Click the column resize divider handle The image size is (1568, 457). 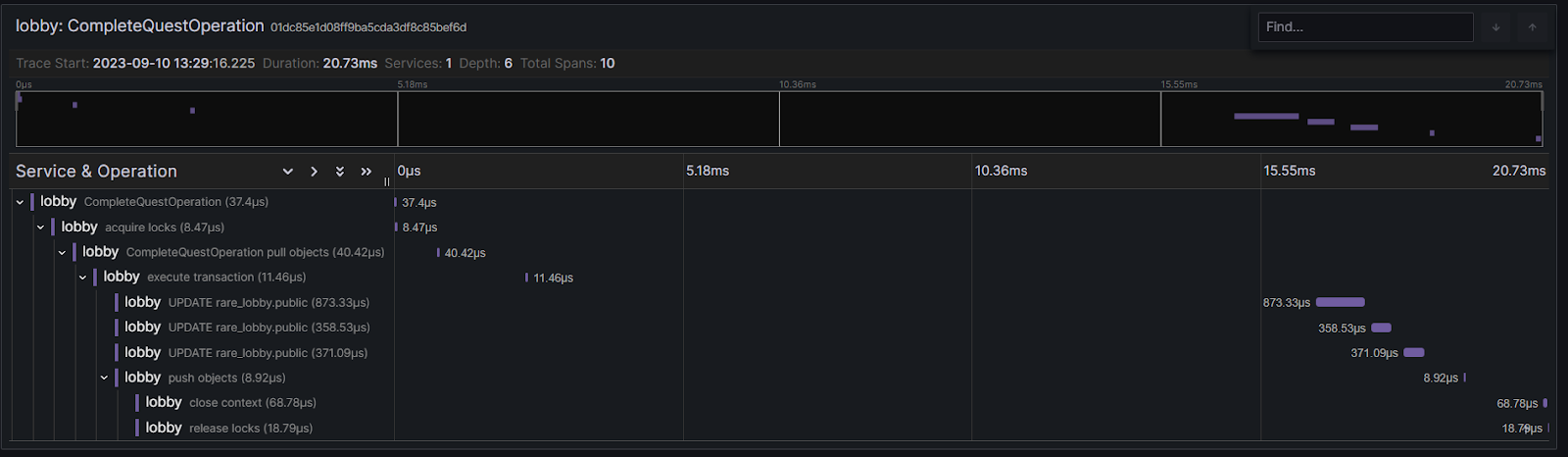tap(387, 180)
